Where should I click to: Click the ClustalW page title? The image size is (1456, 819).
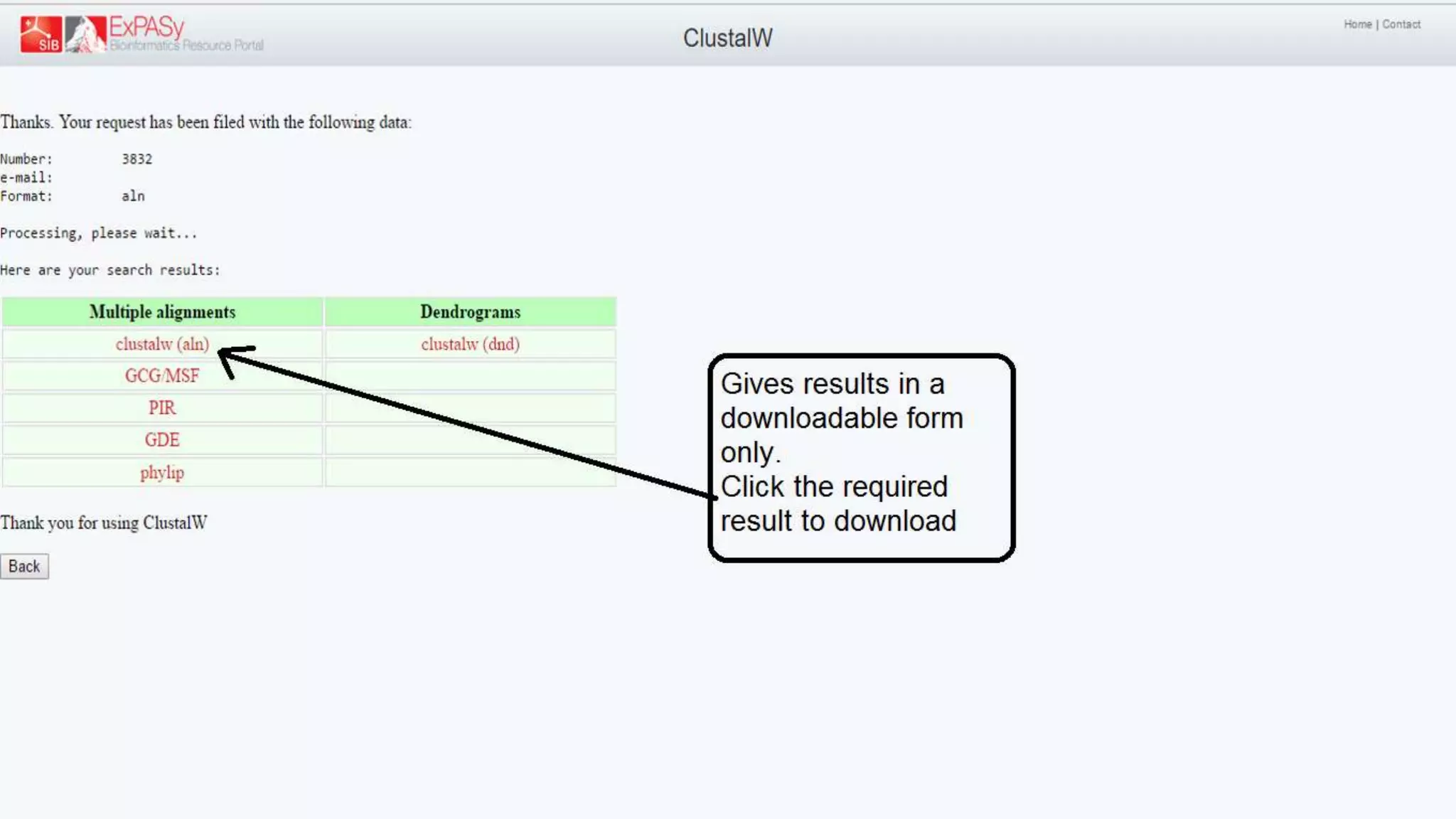point(727,38)
